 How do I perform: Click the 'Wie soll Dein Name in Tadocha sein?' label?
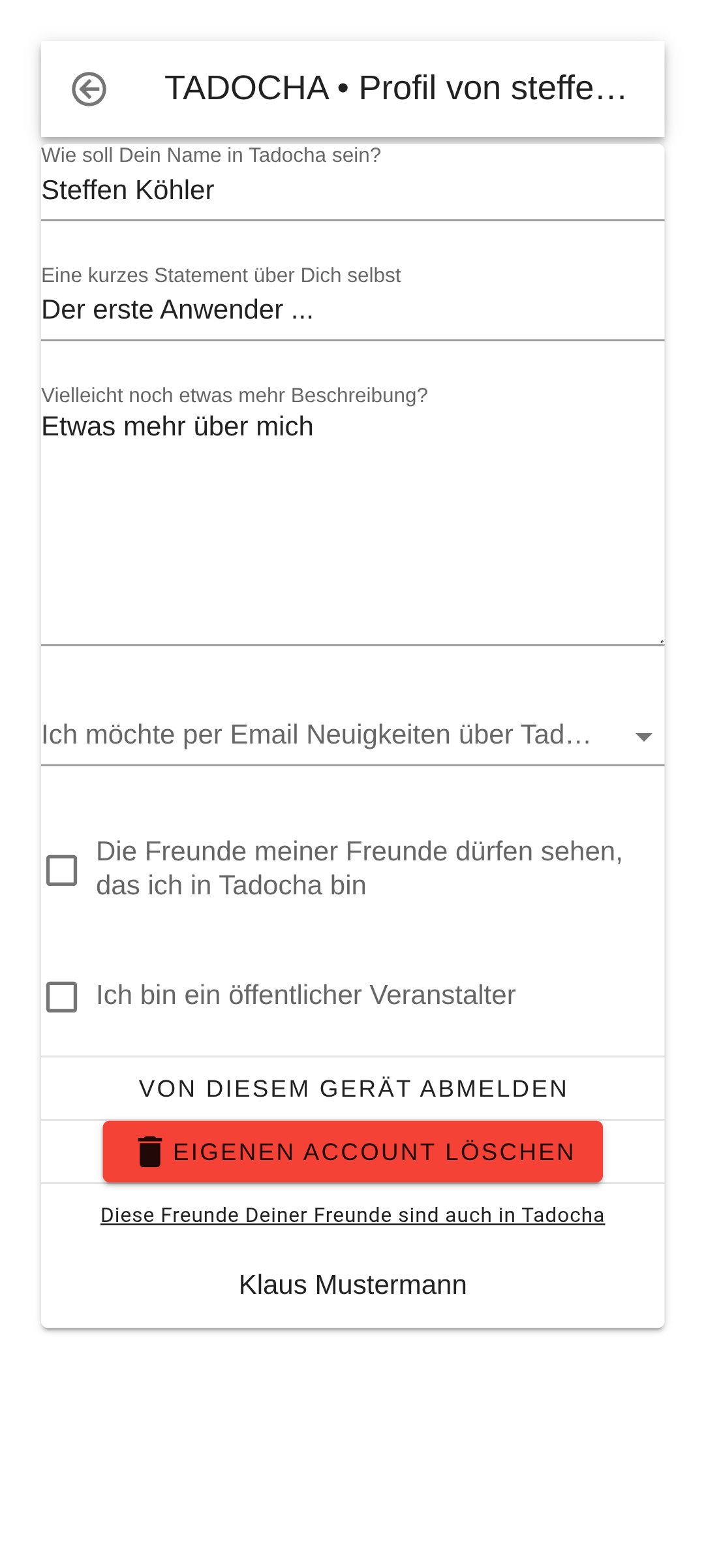(x=211, y=155)
